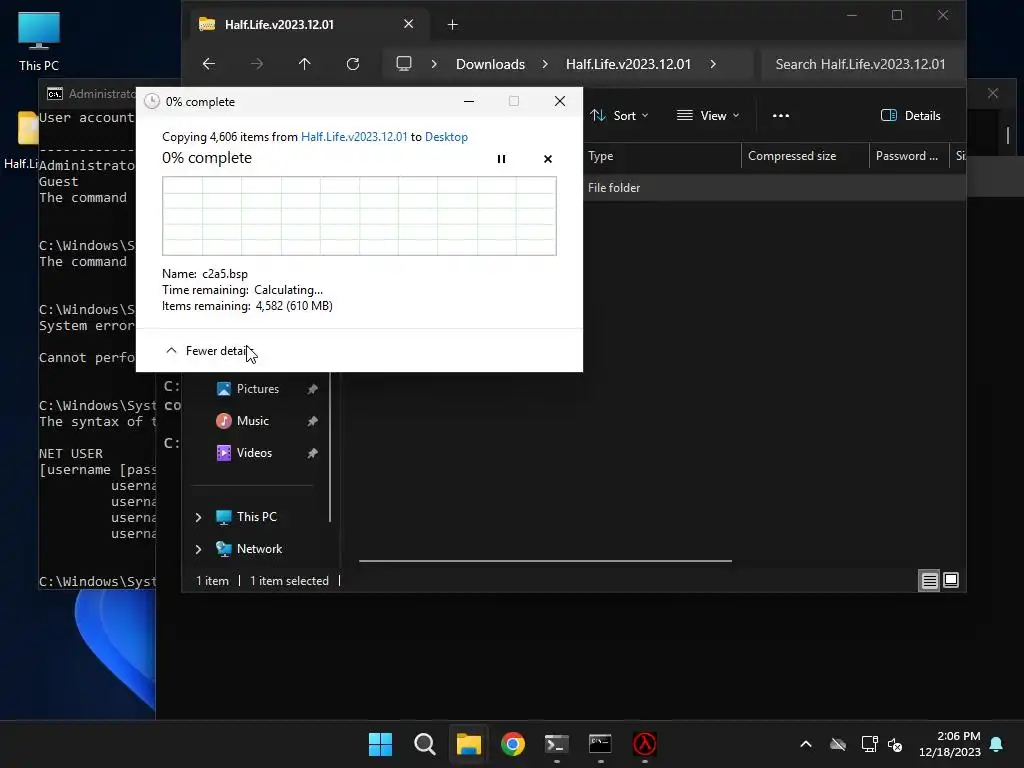Screen dimensions: 1024x768
Task: Open the Windows Start menu
Action: coord(380,744)
